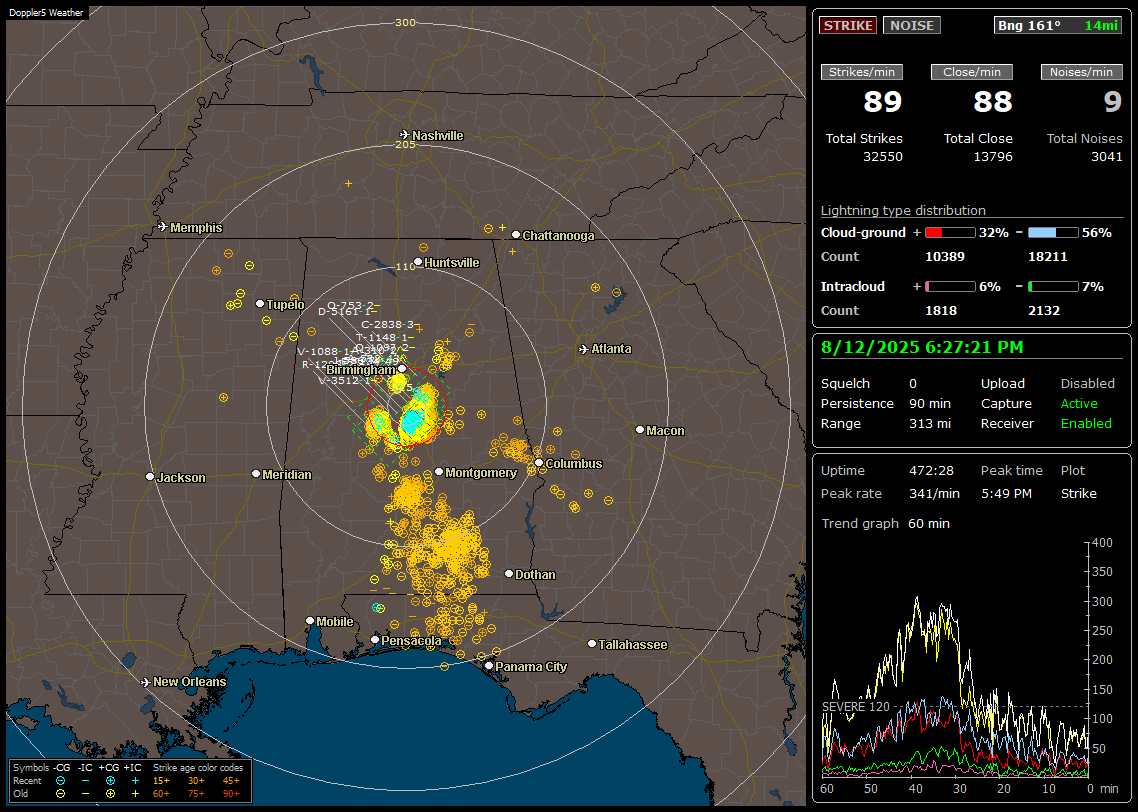Click the Capture Active status
1138x812 pixels.
coord(1079,403)
